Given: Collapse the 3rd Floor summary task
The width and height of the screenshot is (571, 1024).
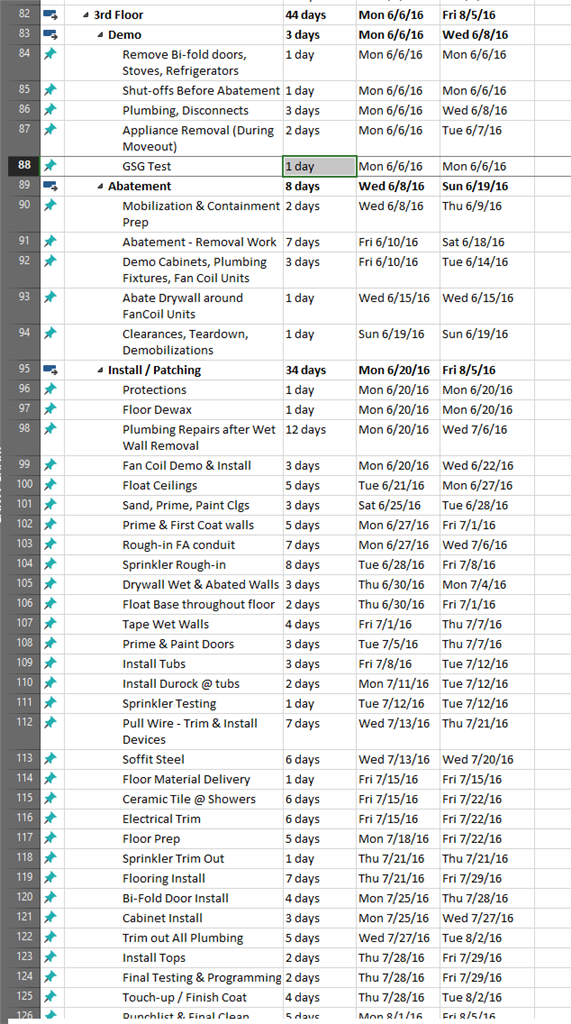Looking at the screenshot, I should point(86,15).
